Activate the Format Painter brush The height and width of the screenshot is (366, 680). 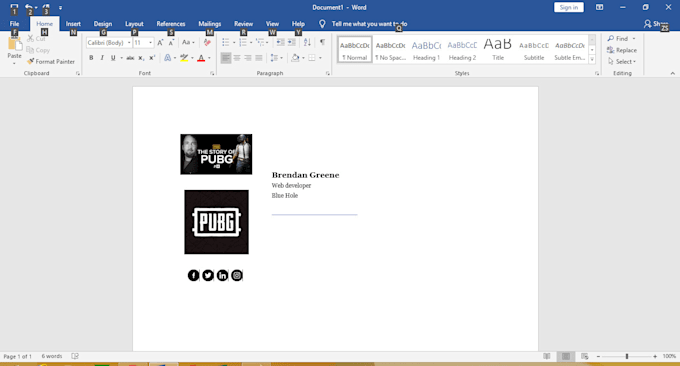pos(30,62)
